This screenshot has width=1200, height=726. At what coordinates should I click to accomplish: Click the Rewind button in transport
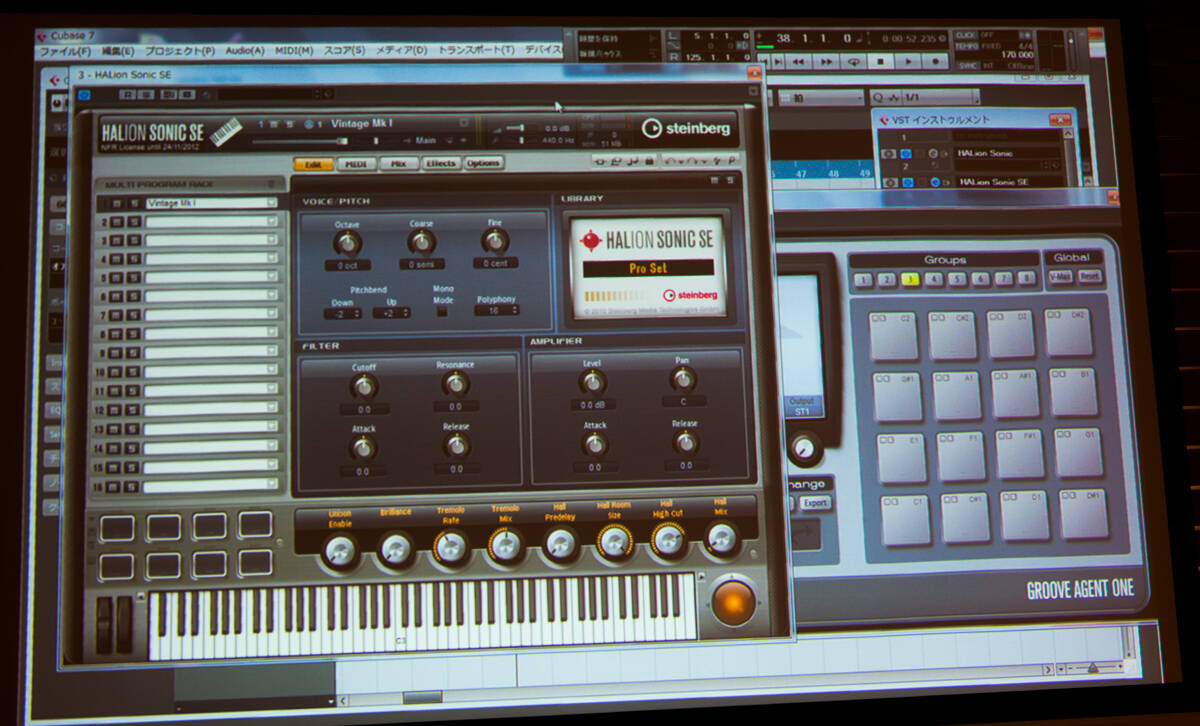(x=798, y=61)
